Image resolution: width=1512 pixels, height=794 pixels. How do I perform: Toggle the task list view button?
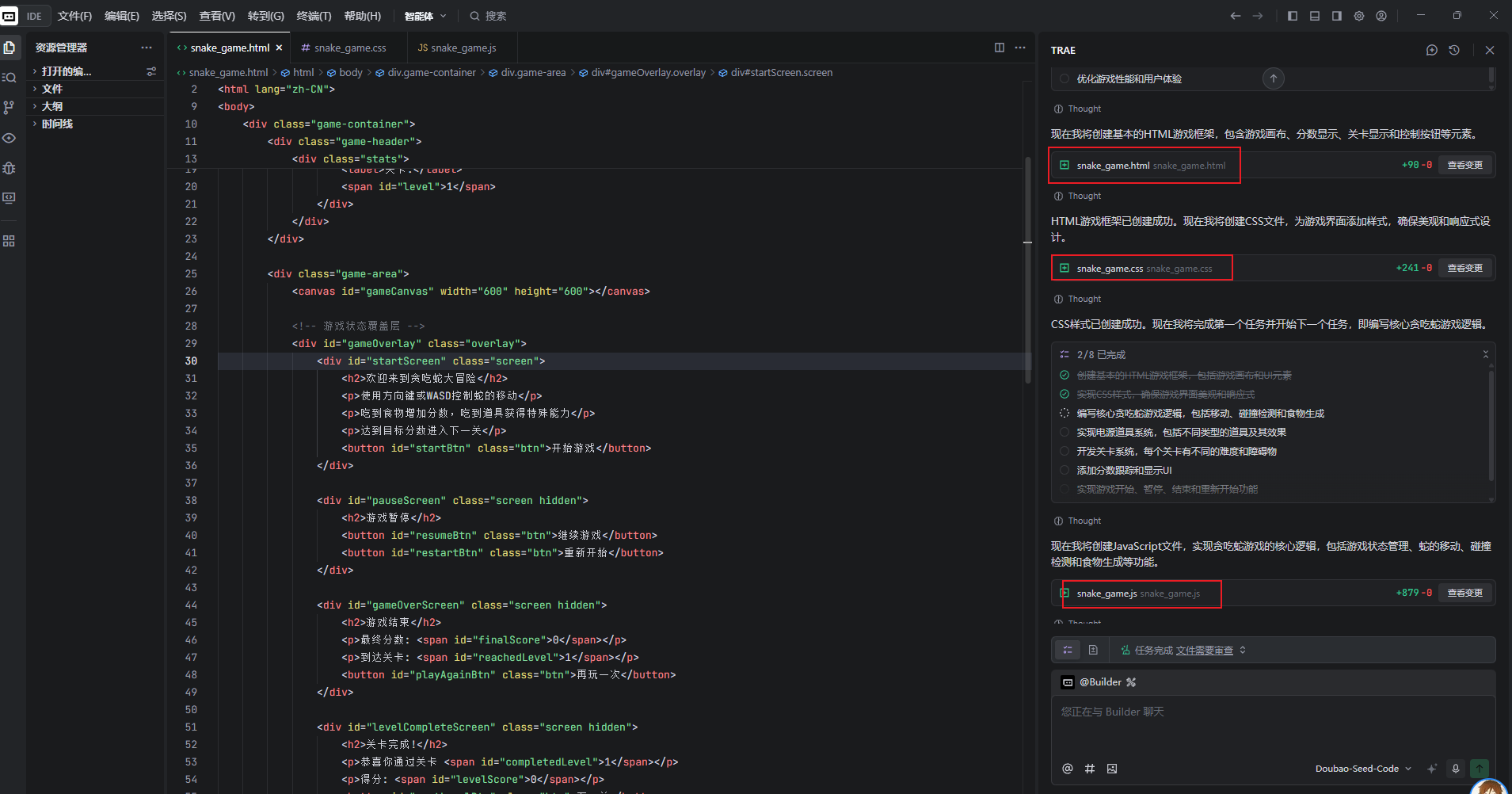point(1068,650)
